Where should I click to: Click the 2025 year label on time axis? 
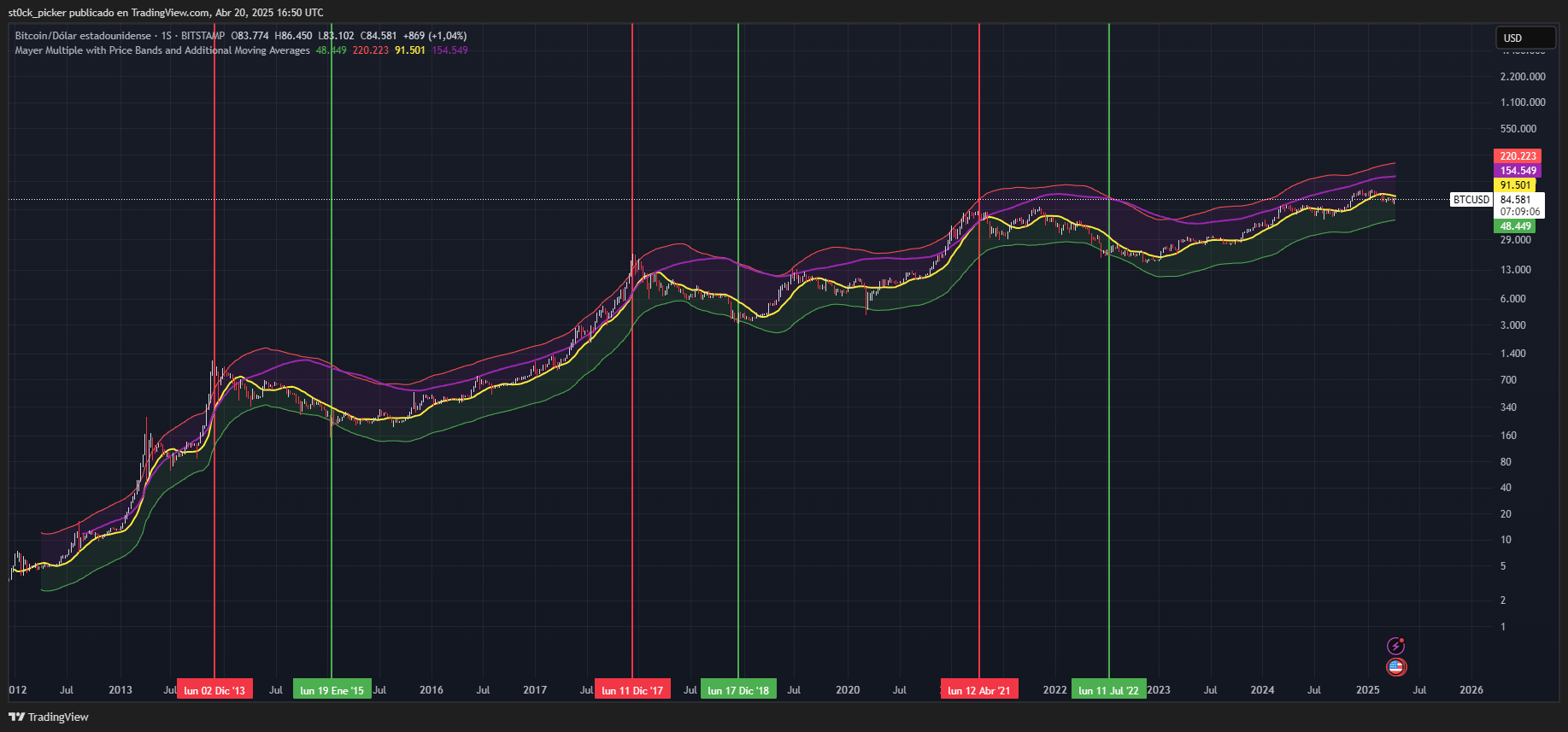[x=1368, y=690]
